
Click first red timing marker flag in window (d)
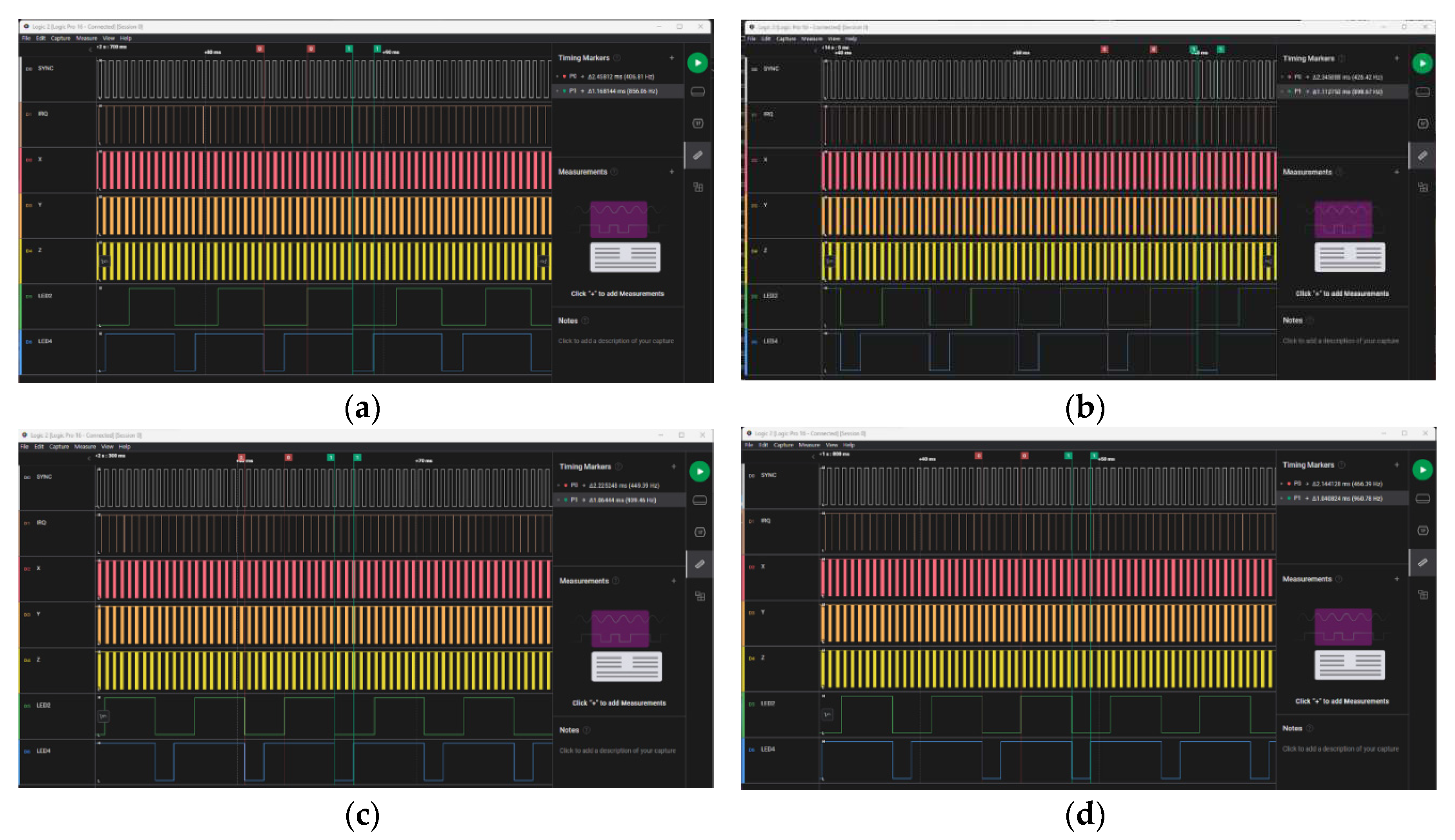pos(978,456)
